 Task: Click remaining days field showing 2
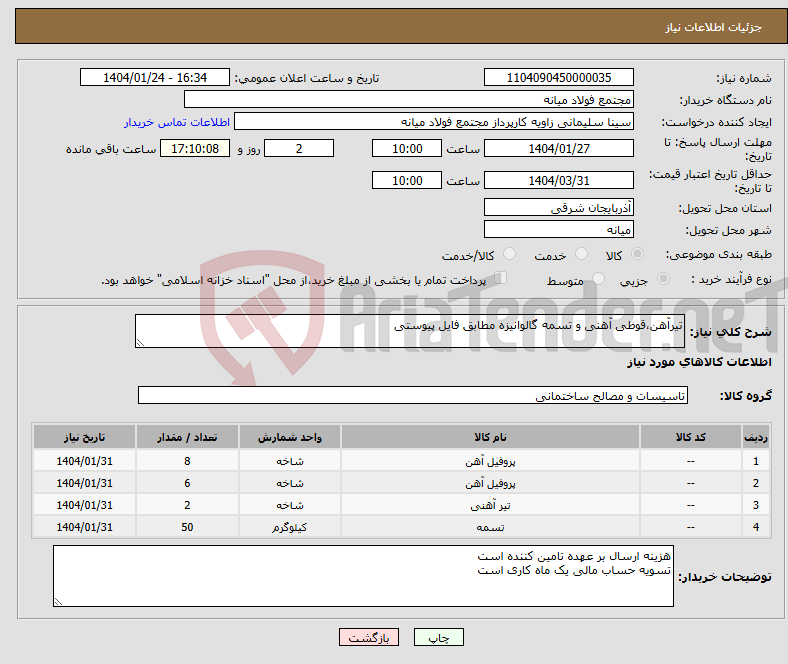pyautogui.click(x=299, y=148)
